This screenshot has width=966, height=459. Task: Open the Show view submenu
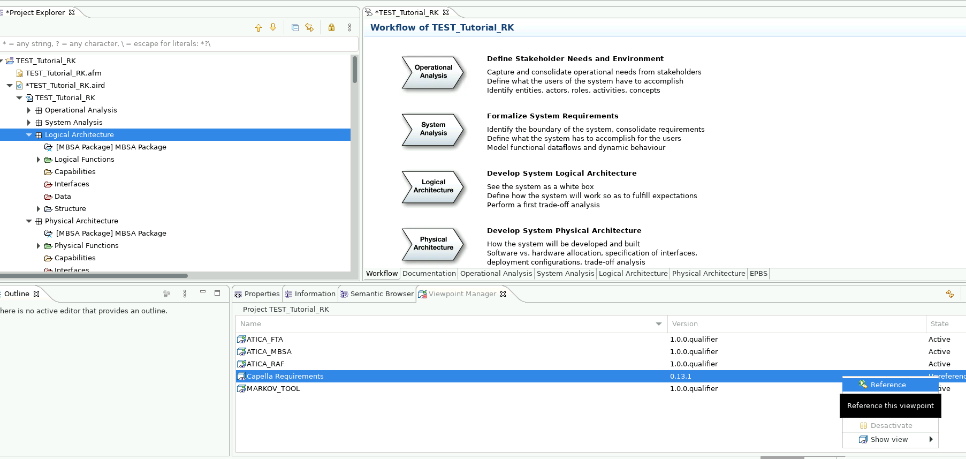(x=890, y=440)
